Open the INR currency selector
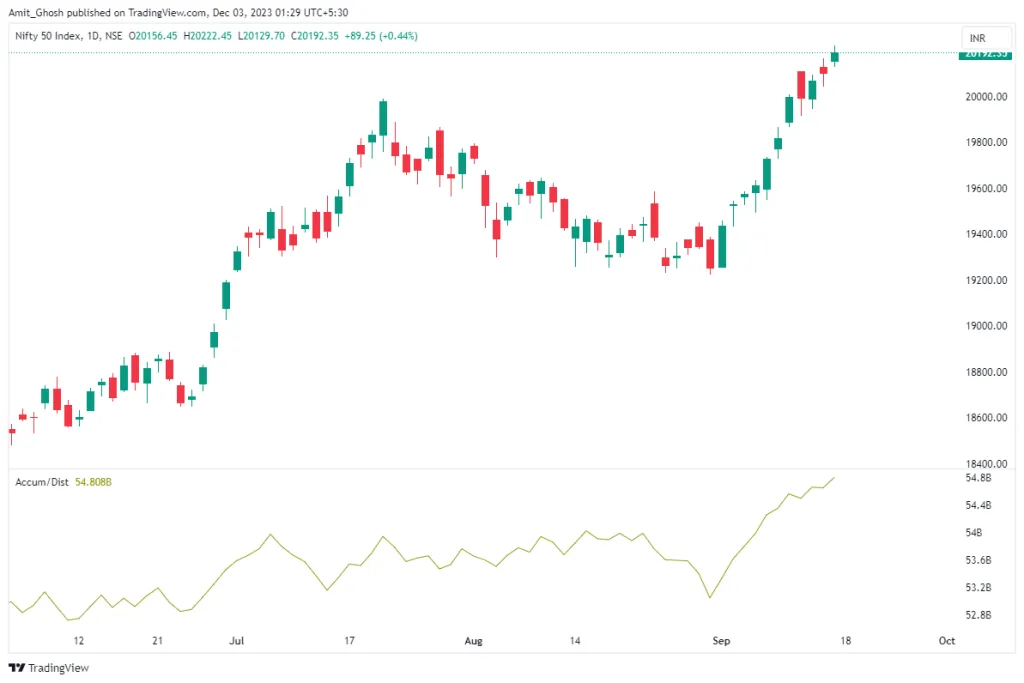 tap(978, 38)
